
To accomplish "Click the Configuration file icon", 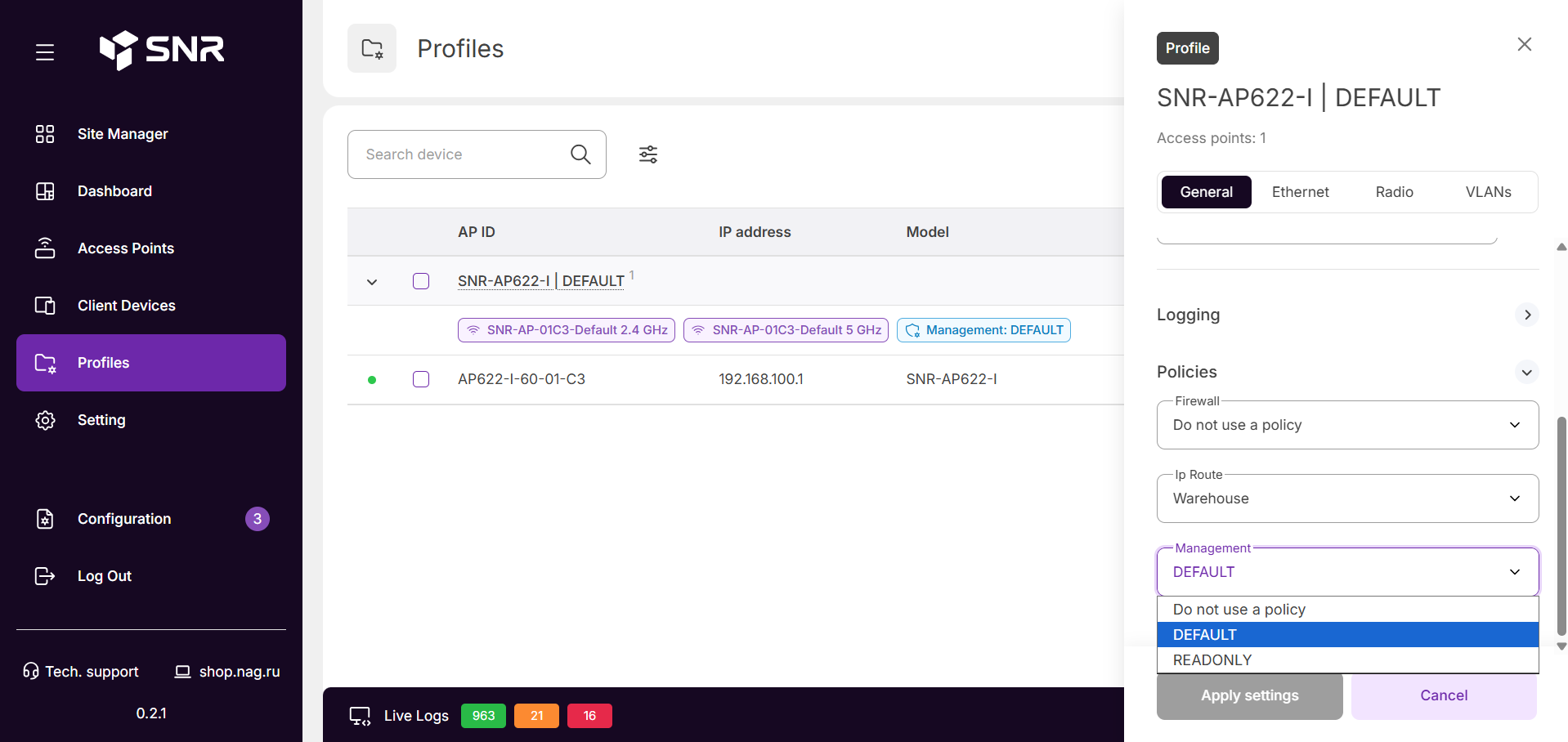I will [x=45, y=519].
